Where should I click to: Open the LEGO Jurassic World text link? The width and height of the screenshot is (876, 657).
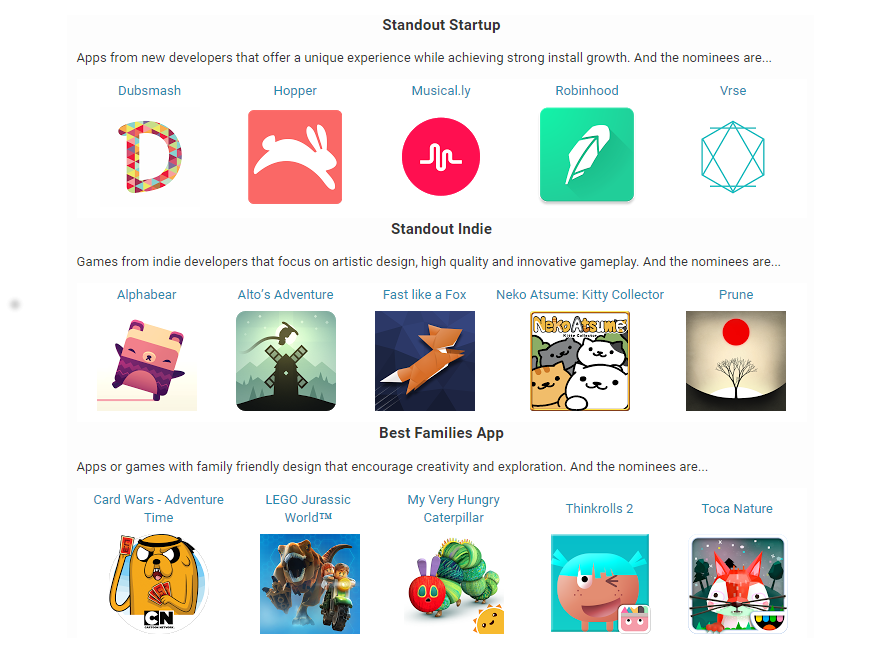point(308,508)
